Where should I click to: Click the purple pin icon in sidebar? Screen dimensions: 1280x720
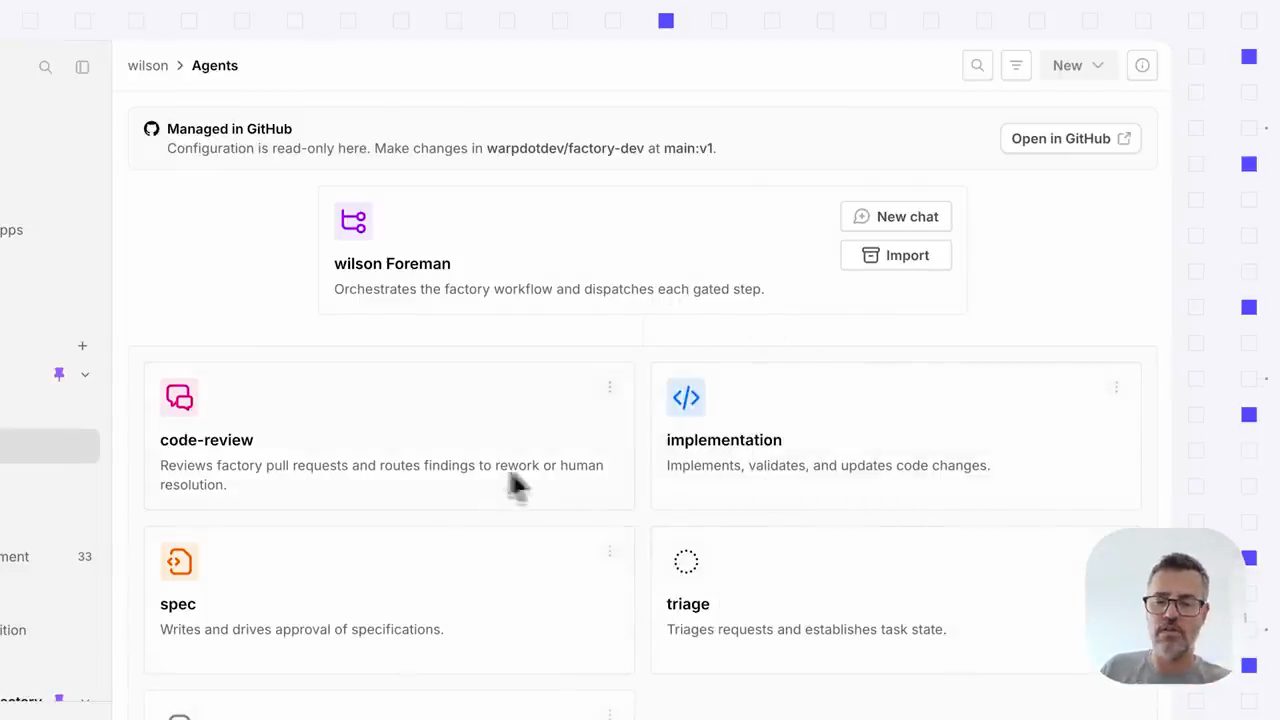click(59, 374)
